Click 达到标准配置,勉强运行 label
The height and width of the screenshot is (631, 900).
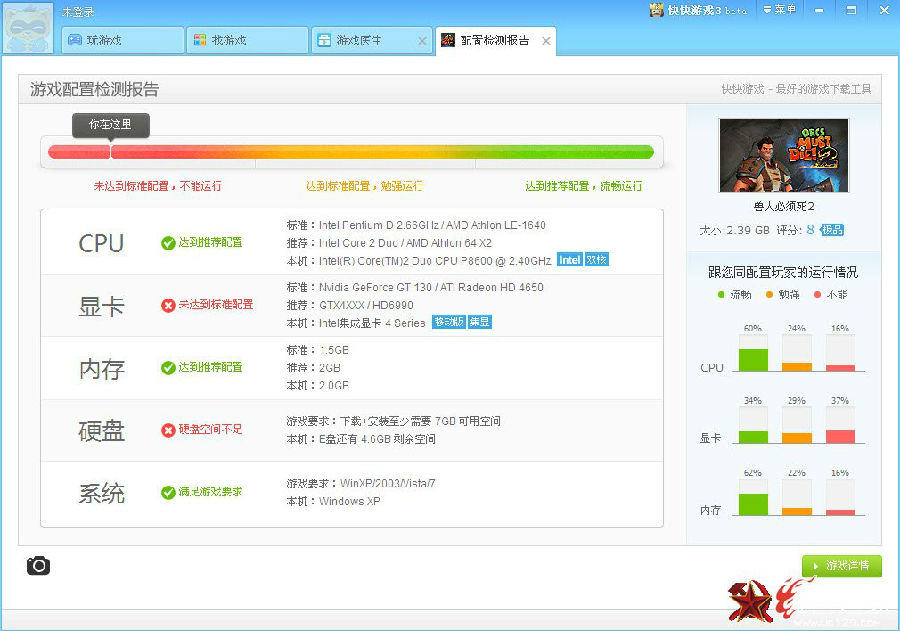click(x=364, y=186)
